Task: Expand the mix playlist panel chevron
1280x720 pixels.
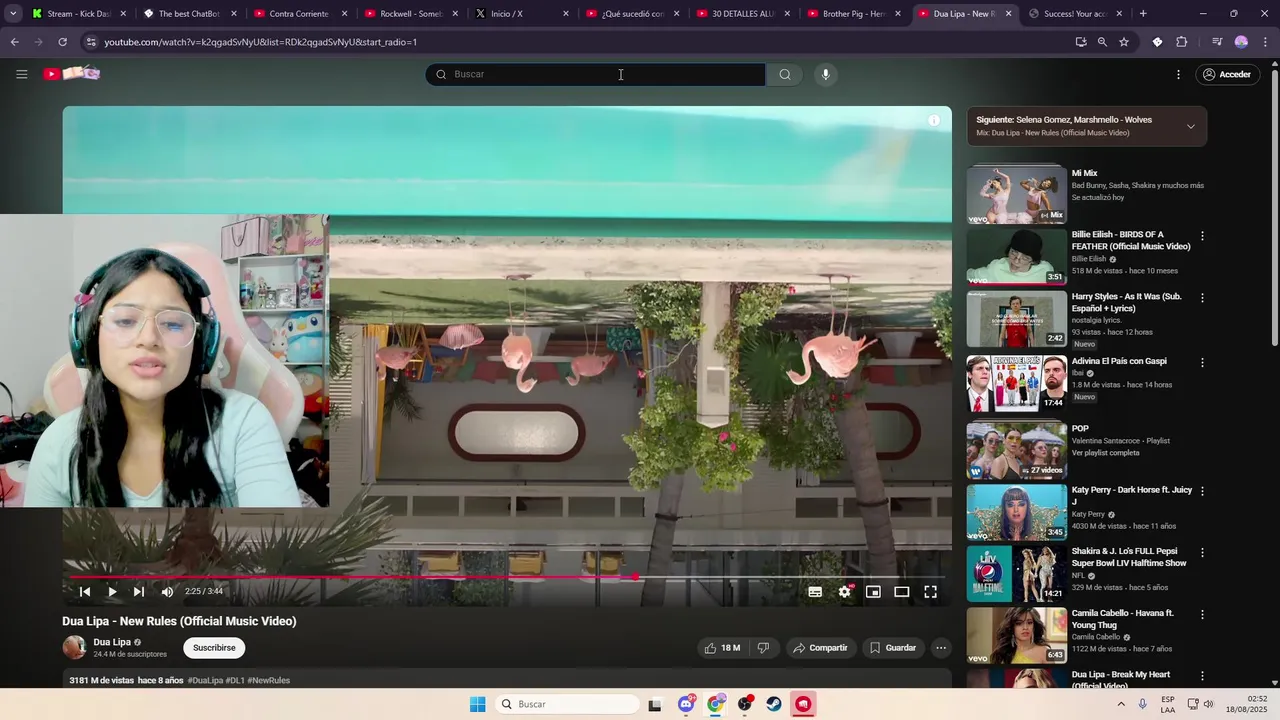Action: coord(1190,126)
